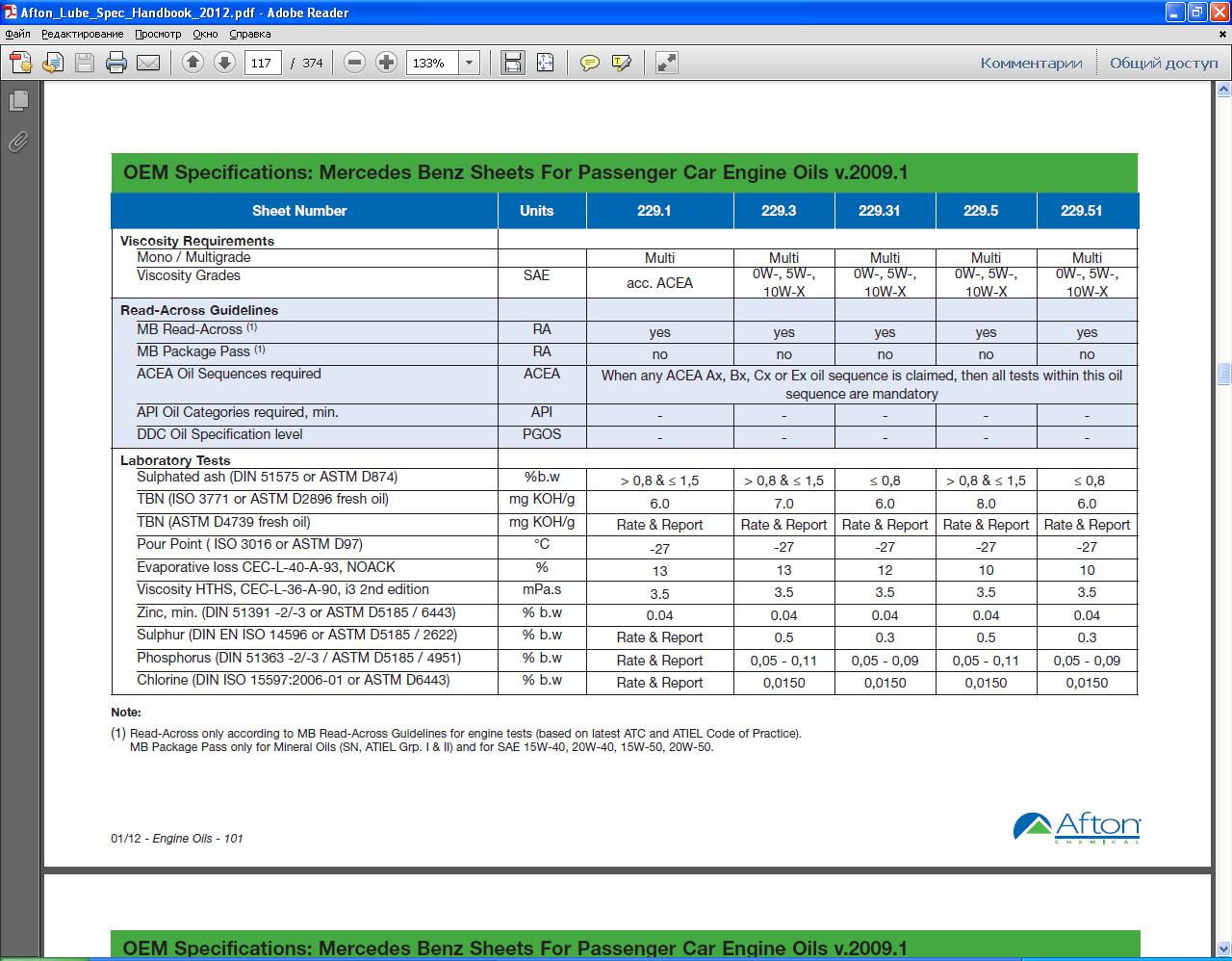The width and height of the screenshot is (1232, 961).
Task: Click the page footer '01/12 - Engine Oils - 101'
Action: click(x=177, y=839)
